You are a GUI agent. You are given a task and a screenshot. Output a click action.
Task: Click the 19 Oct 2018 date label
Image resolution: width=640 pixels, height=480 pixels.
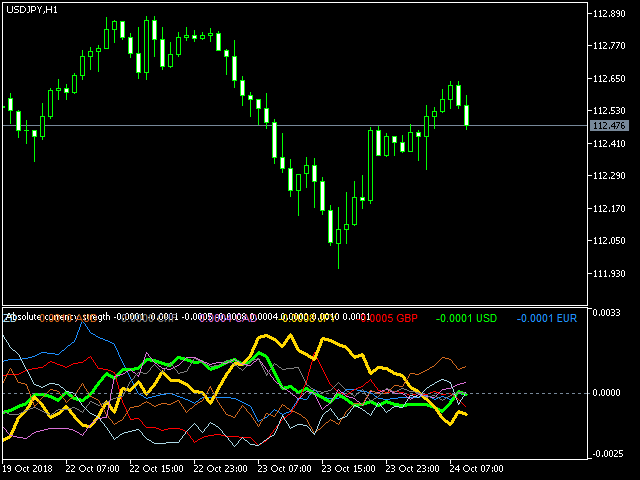pyautogui.click(x=28, y=468)
